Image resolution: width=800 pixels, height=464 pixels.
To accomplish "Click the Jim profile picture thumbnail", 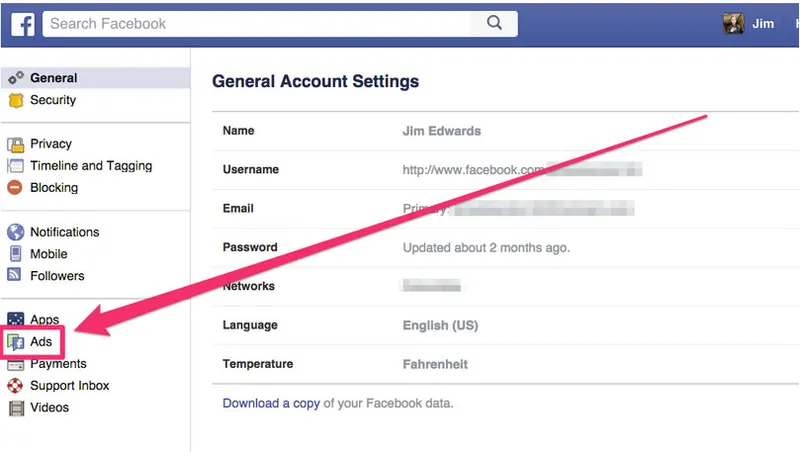I will click(733, 23).
